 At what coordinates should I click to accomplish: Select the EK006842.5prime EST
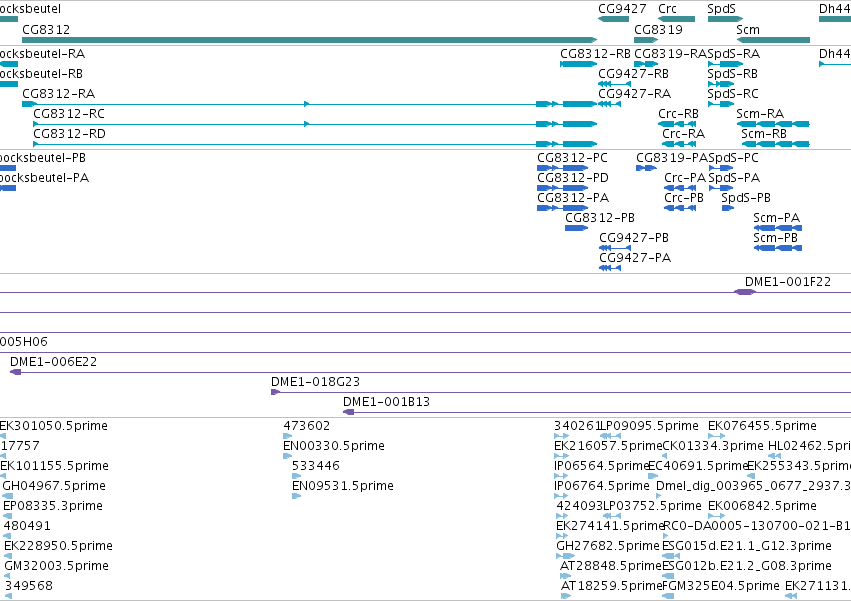(x=763, y=507)
